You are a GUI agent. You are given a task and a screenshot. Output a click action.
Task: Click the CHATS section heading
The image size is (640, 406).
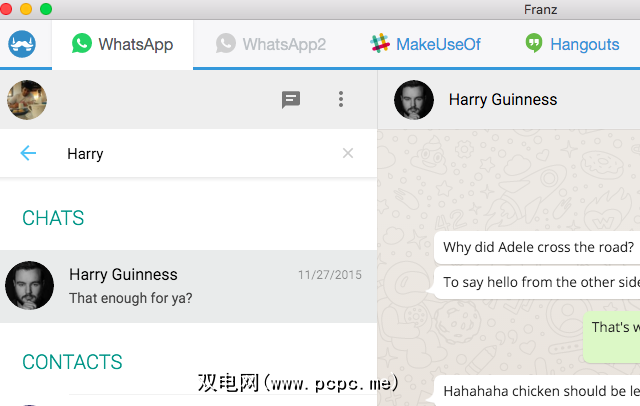coord(53,218)
